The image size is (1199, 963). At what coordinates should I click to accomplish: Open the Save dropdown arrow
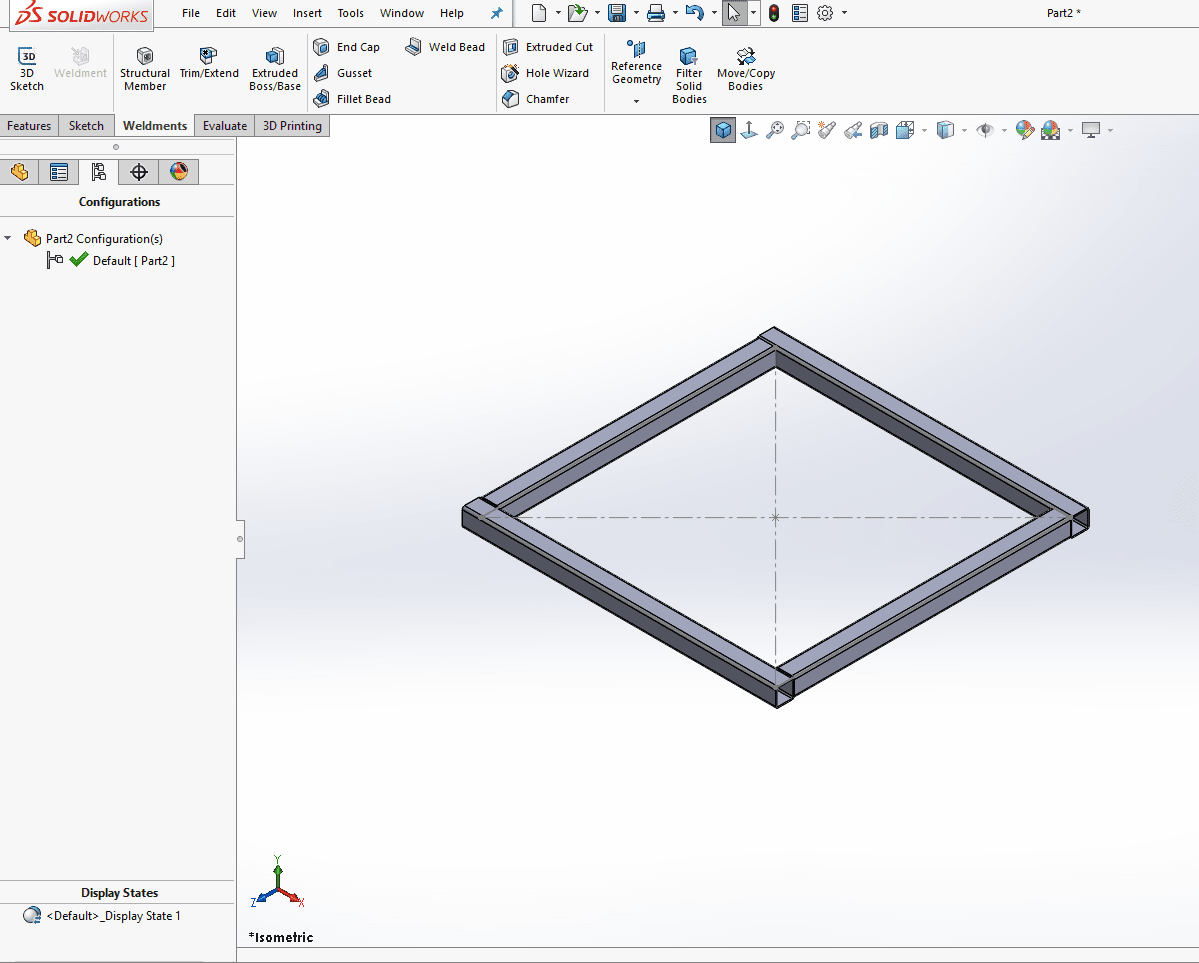tap(636, 13)
